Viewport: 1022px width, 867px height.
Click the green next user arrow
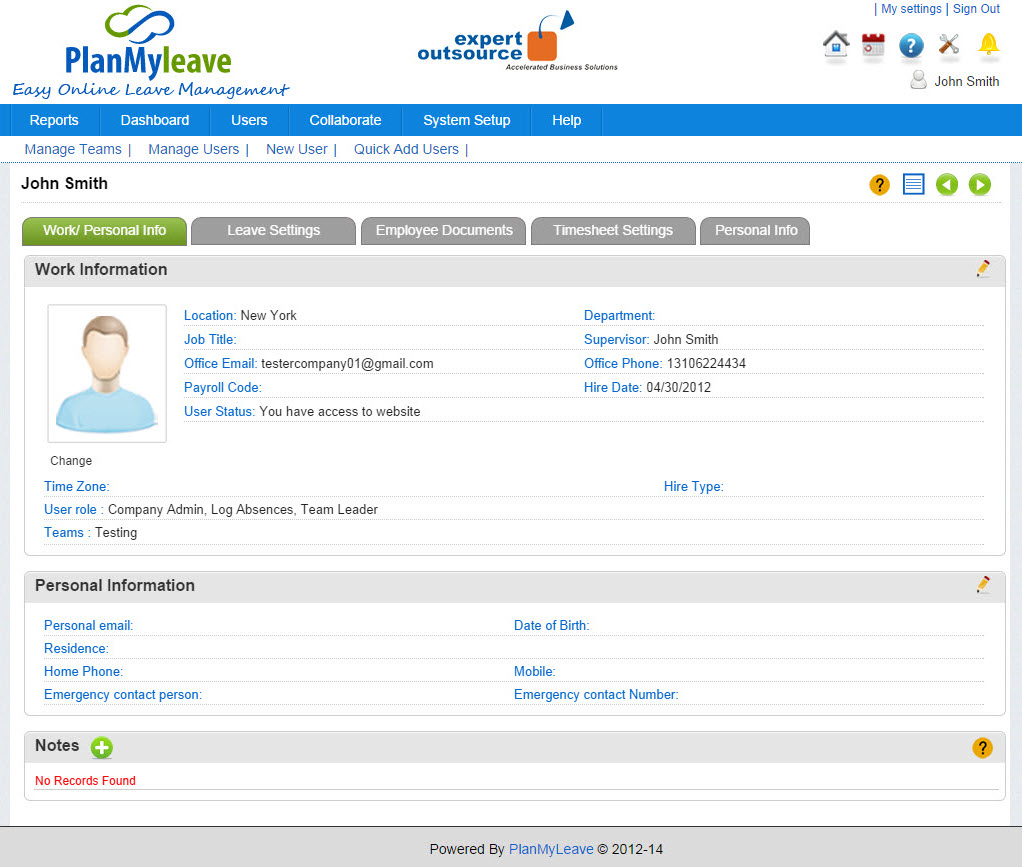point(980,184)
